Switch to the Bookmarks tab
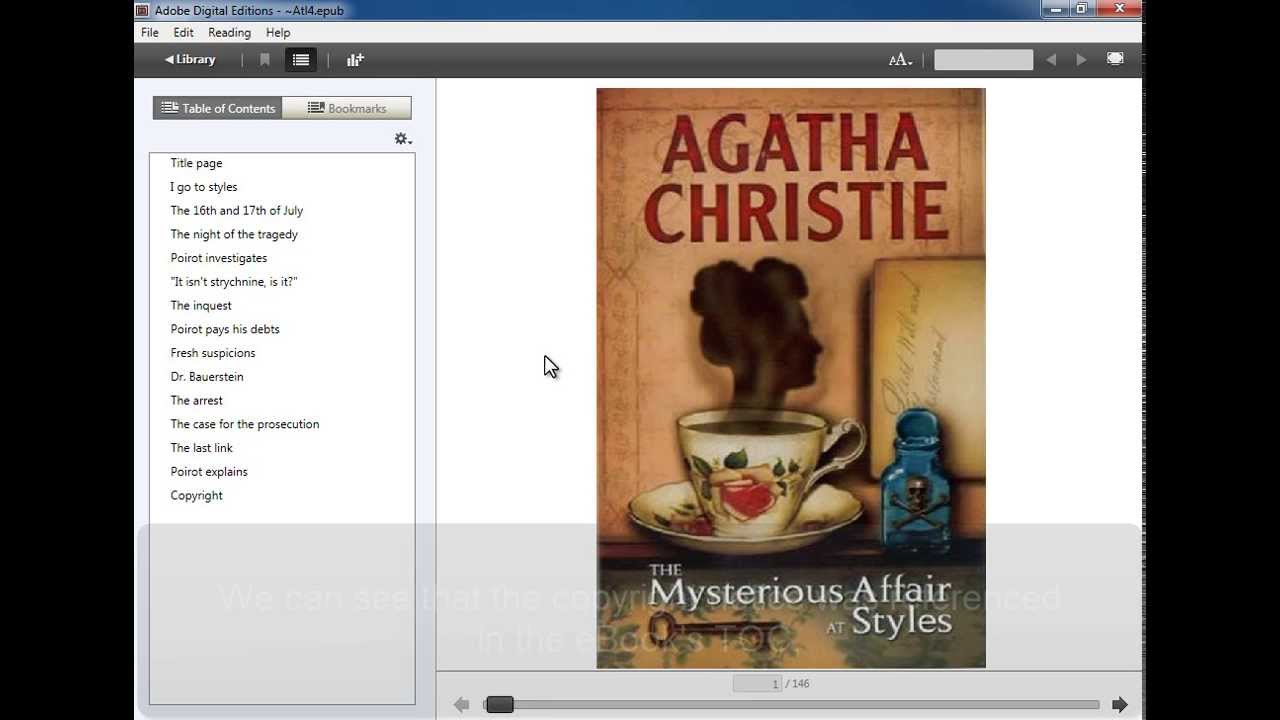 pyautogui.click(x=347, y=108)
